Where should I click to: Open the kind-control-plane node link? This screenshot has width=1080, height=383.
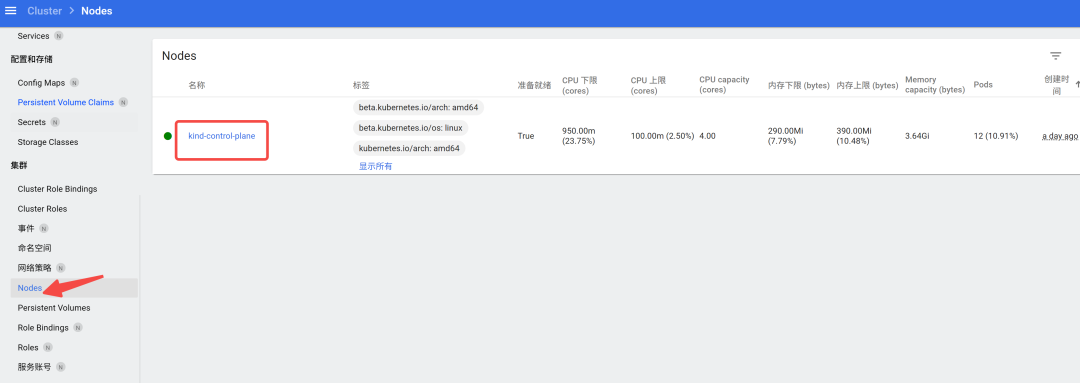pyautogui.click(x=222, y=136)
